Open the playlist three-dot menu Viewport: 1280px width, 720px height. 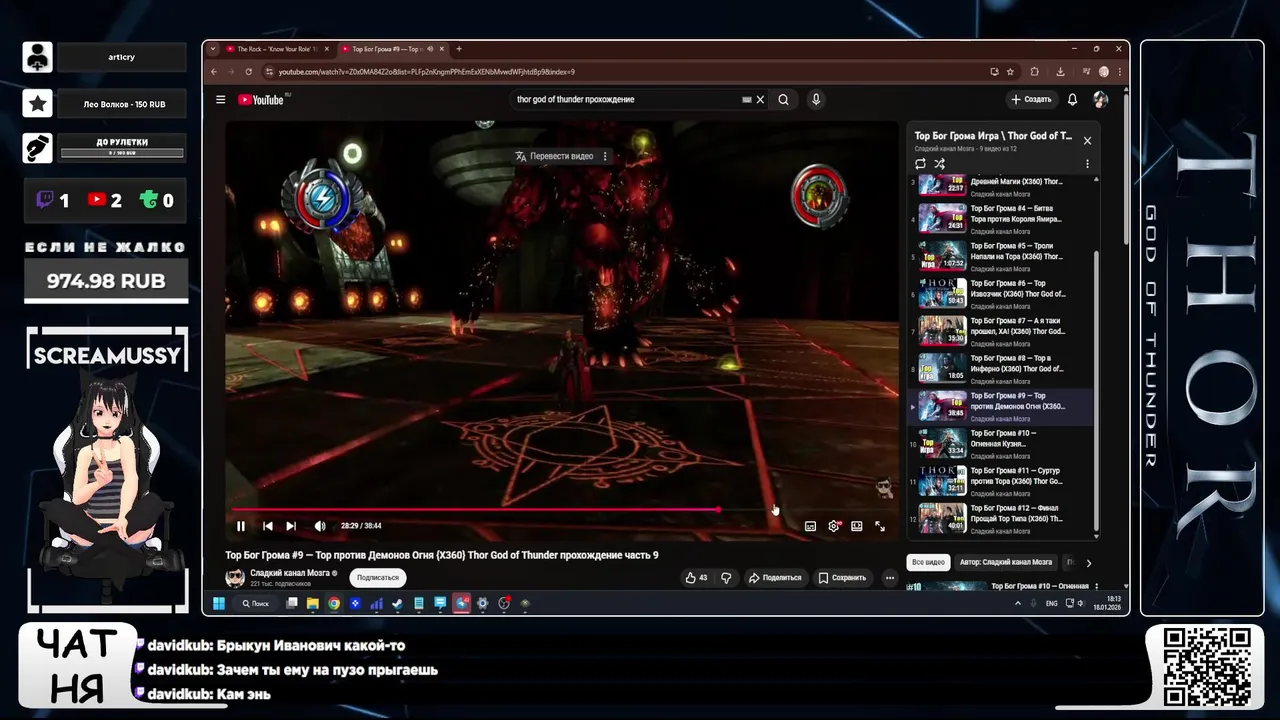pos(1087,164)
